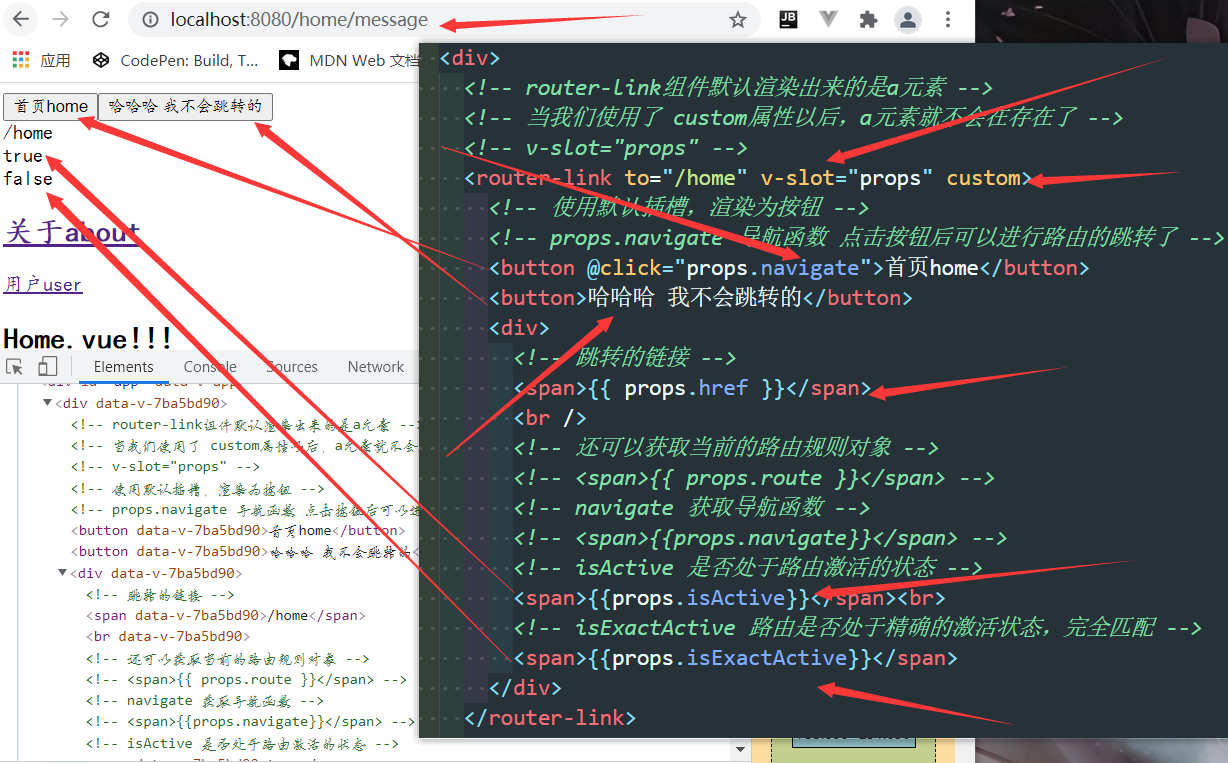Collapse the outer div data-v-7ba5bd90 node

tap(47, 403)
